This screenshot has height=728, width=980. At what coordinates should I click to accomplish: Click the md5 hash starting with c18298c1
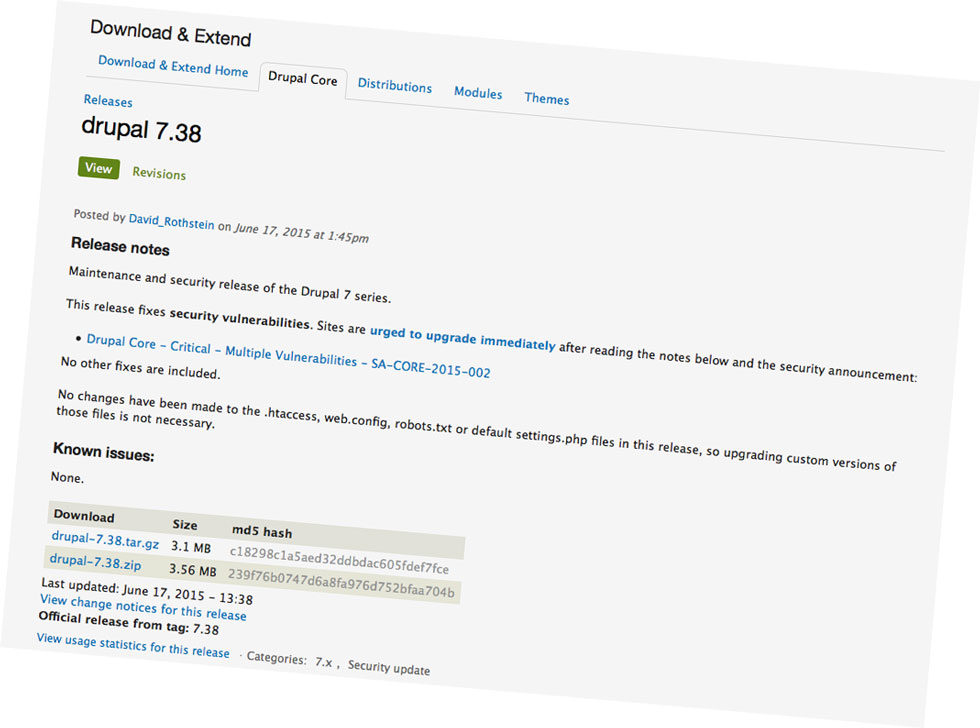click(x=339, y=559)
